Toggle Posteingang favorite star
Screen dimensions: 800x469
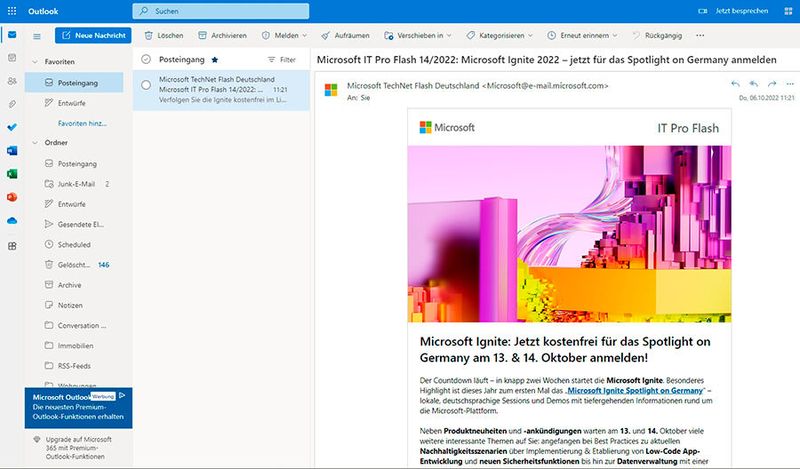pos(215,60)
